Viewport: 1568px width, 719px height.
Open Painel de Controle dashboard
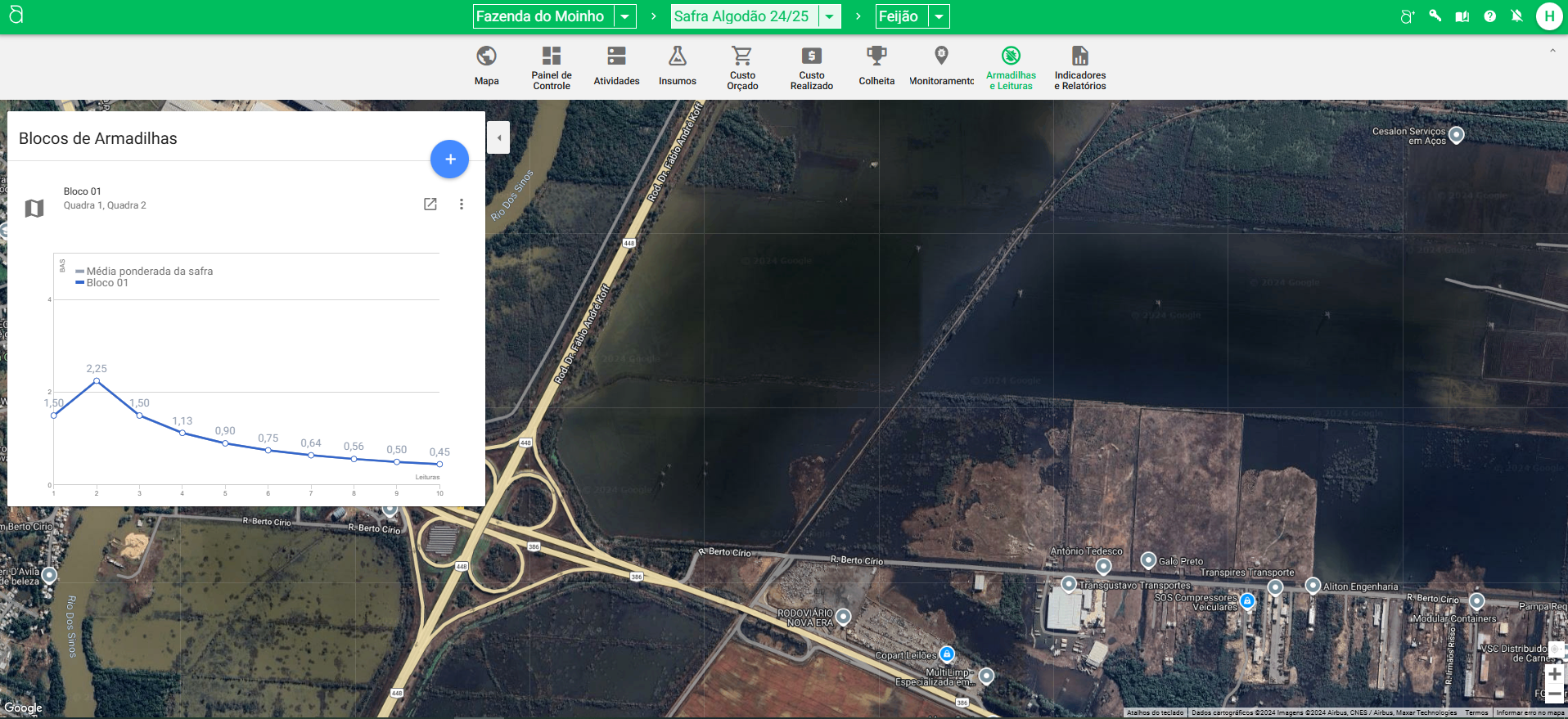click(551, 67)
